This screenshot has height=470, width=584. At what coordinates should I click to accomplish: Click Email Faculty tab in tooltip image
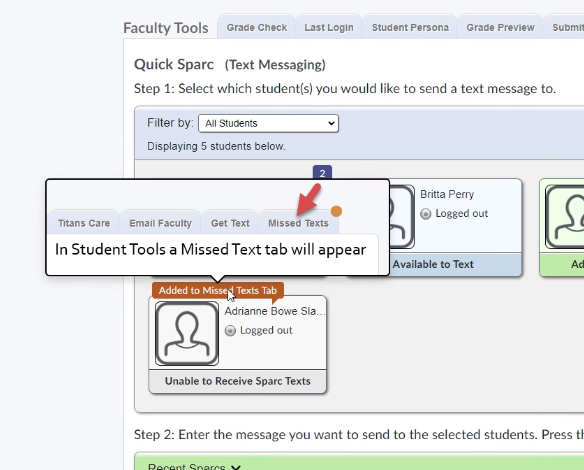tap(160, 223)
